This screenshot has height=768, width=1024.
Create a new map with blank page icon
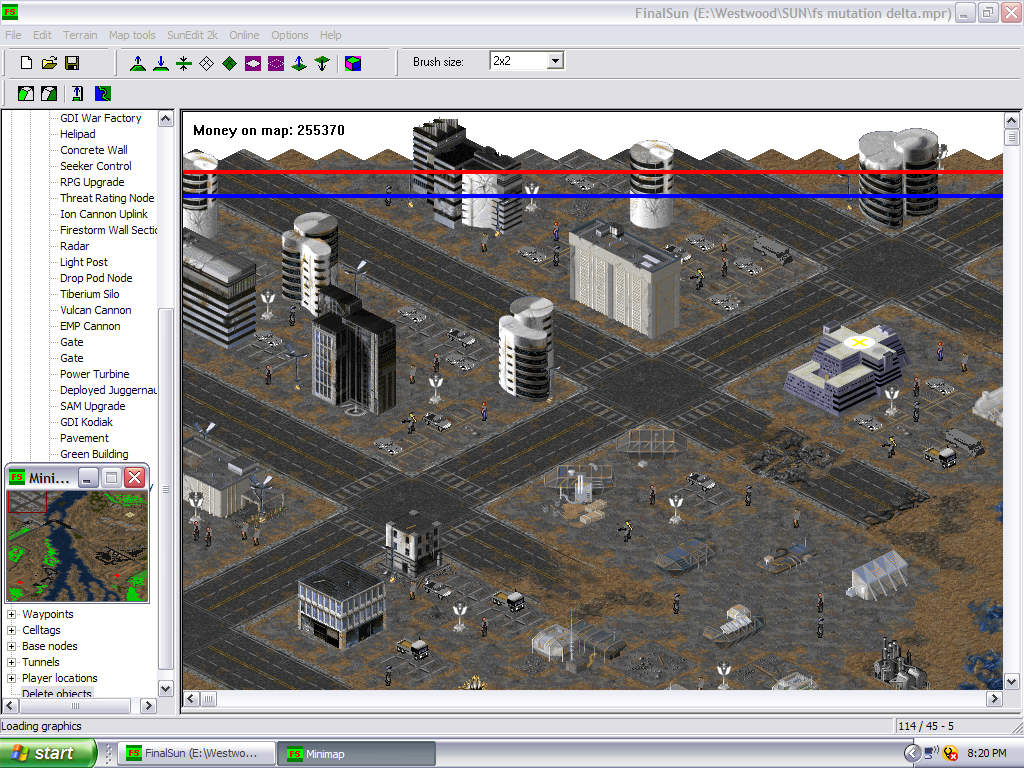coord(26,63)
